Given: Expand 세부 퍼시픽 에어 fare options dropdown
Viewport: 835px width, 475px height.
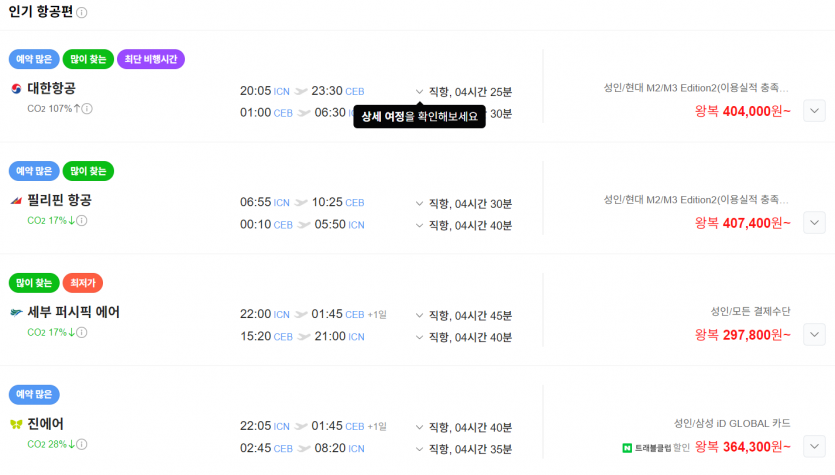Looking at the screenshot, I should [814, 334].
